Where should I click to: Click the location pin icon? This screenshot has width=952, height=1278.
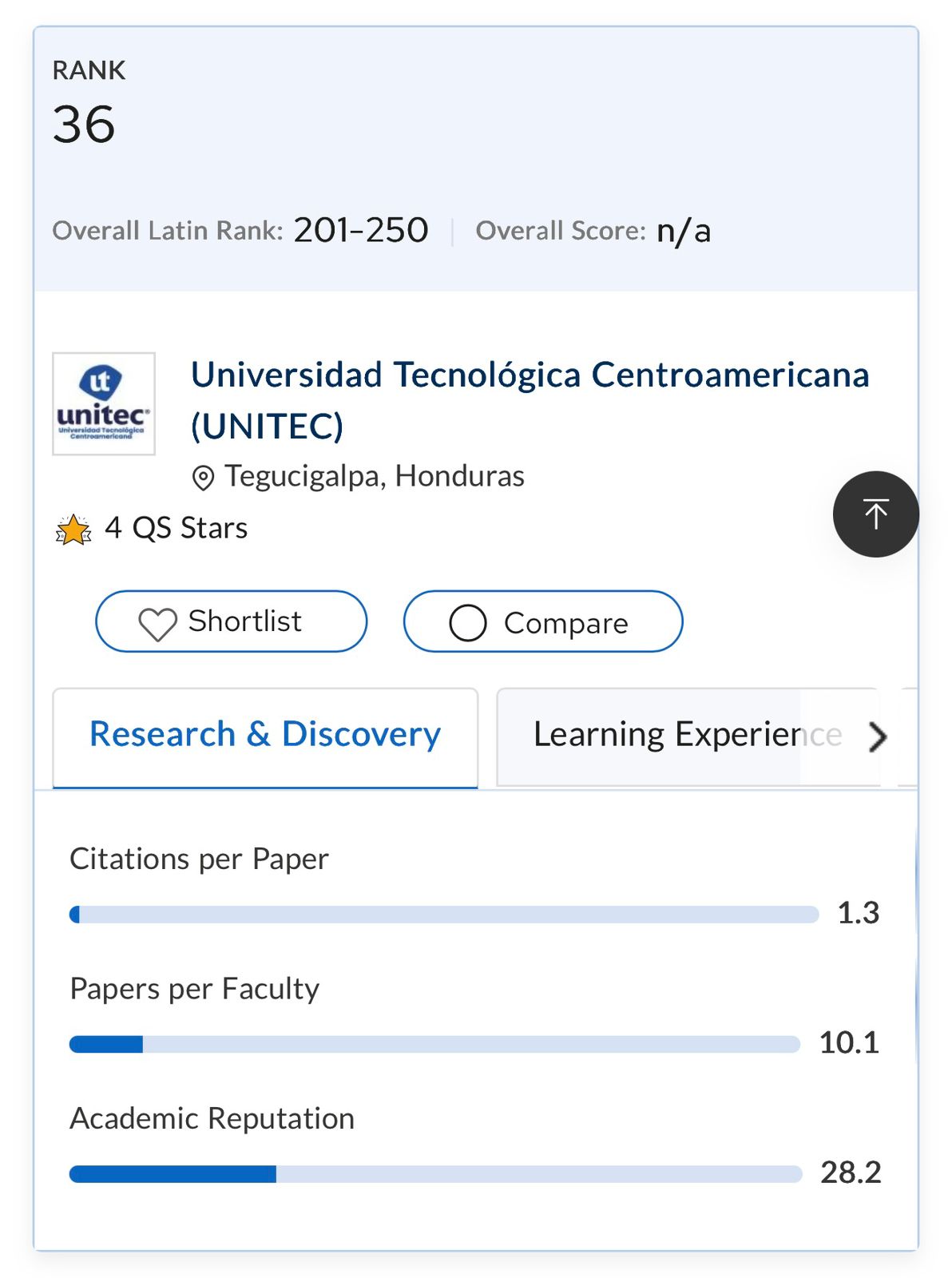pos(203,478)
